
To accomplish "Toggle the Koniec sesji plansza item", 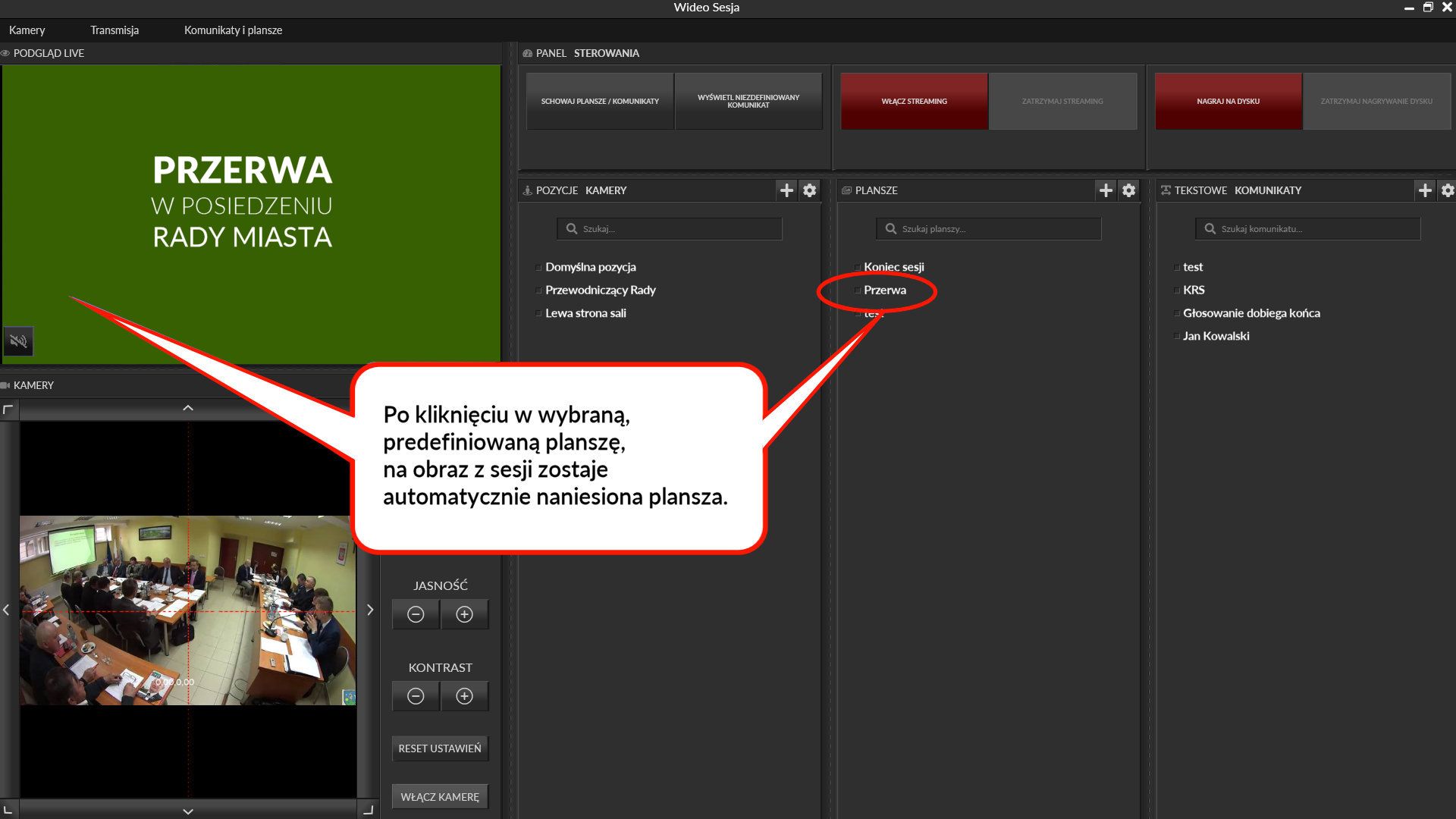I will [x=893, y=267].
